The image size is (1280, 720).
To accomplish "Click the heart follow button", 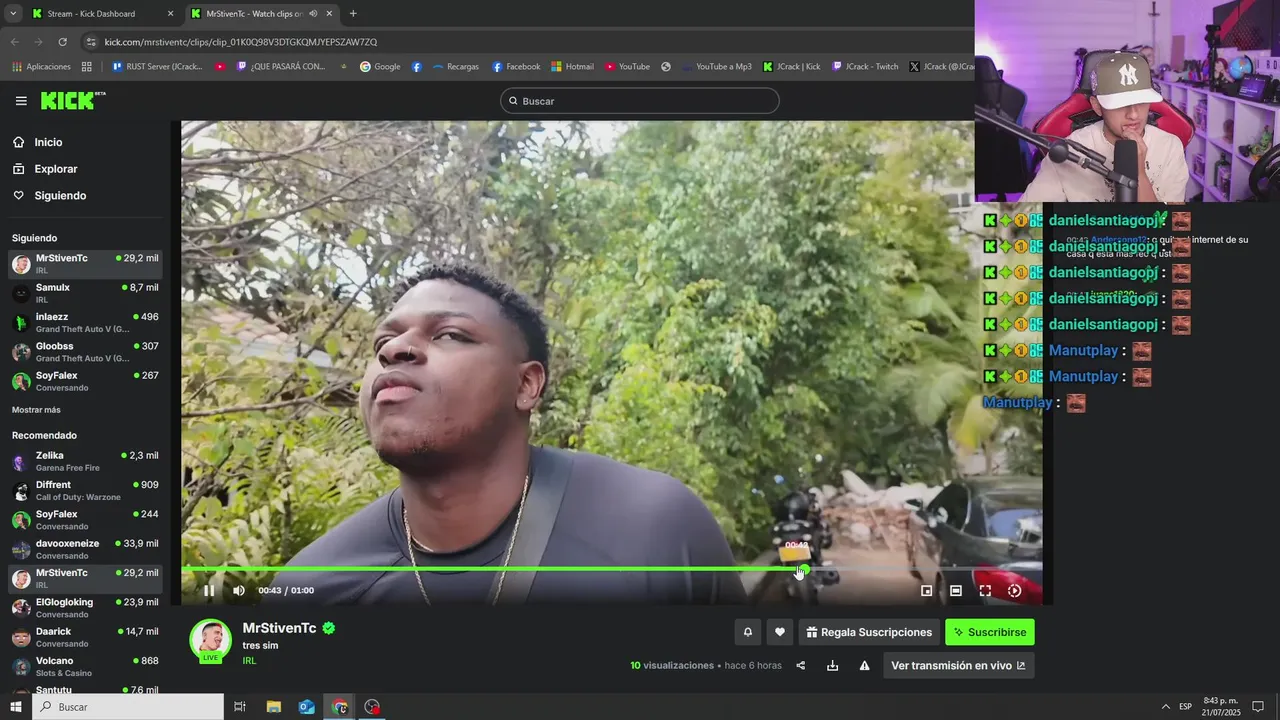I will tap(780, 632).
